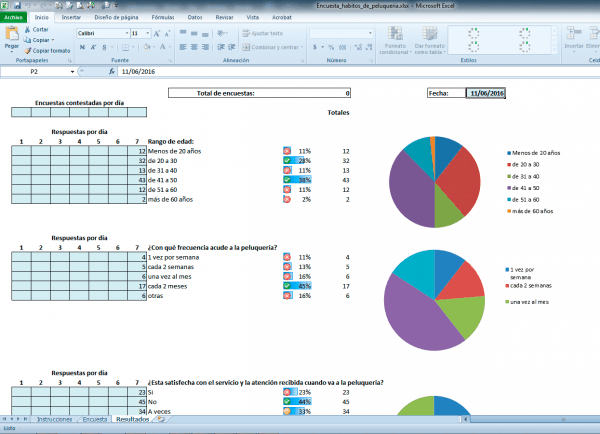Apply percent style format
600x434 pixels.
pos(331,47)
